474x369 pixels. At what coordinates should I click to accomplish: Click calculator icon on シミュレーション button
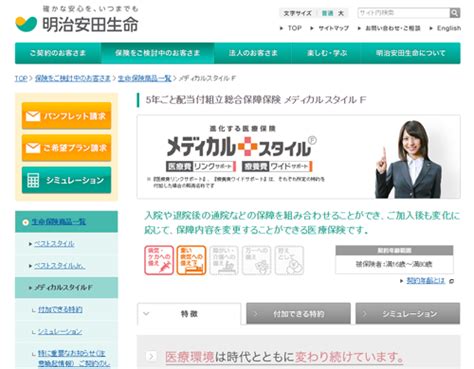(33, 180)
